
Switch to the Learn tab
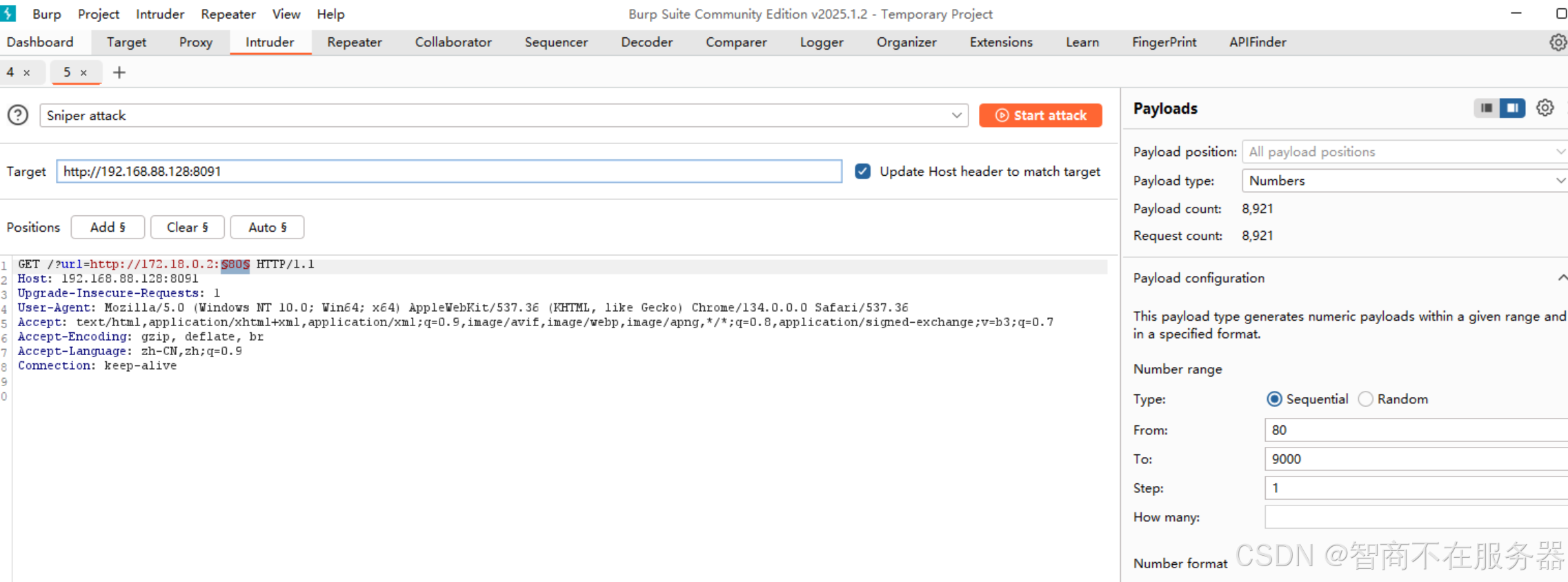1082,42
